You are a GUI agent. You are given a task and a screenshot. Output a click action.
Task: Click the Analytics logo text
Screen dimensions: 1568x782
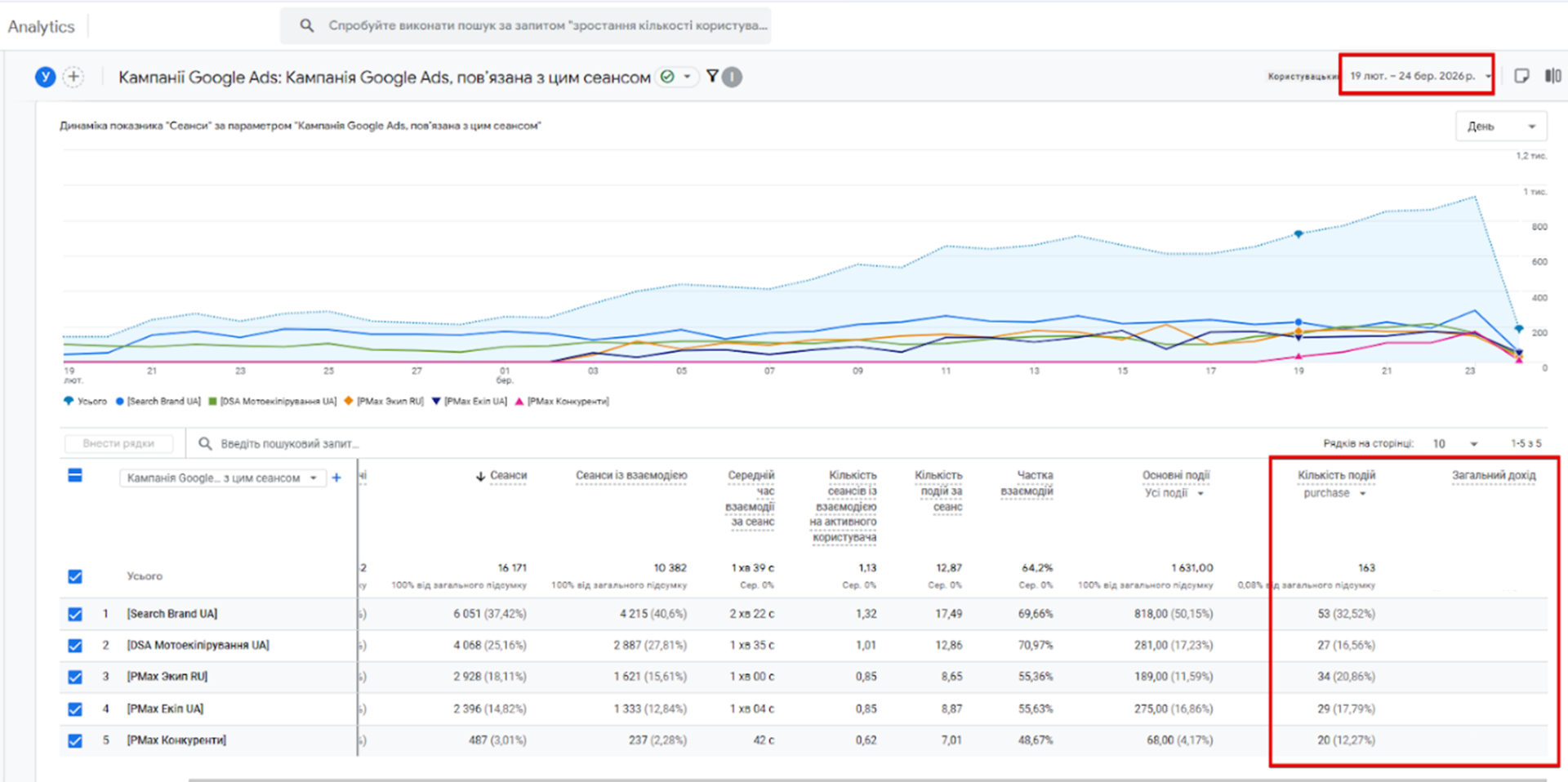(41, 26)
